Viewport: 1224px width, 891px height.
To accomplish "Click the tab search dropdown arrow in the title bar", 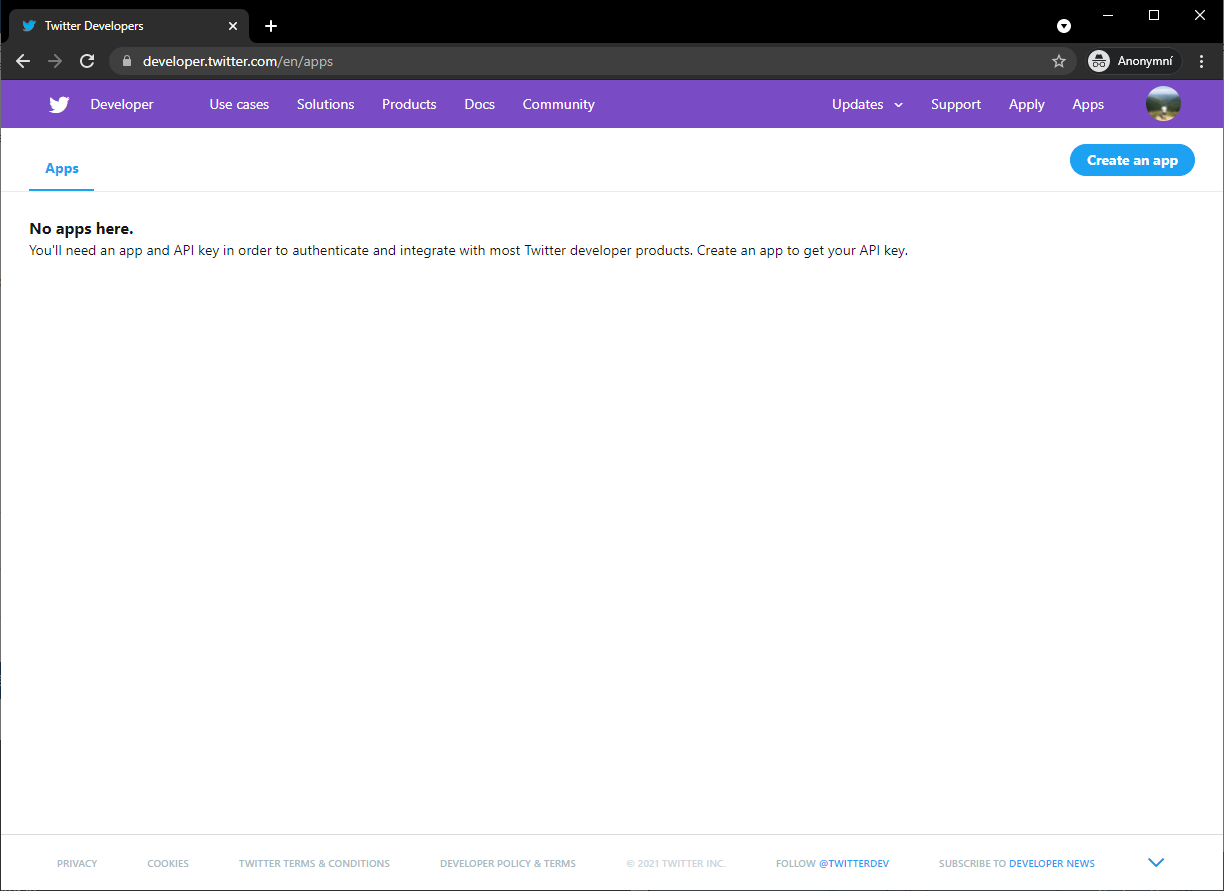I will coord(1064,26).
